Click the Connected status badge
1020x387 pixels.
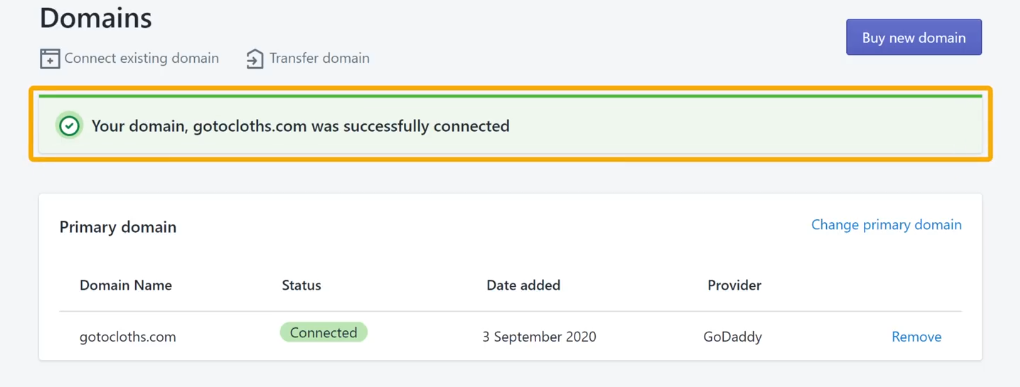click(323, 332)
